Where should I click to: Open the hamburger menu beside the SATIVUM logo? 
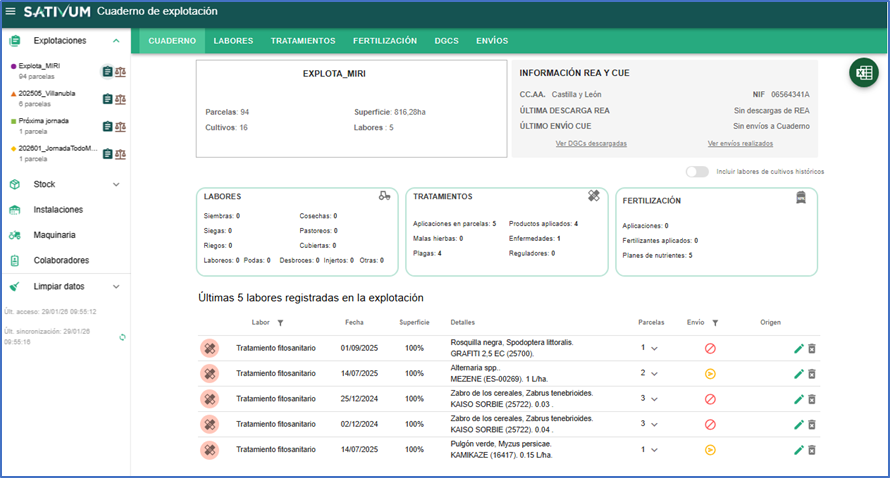pos(12,11)
